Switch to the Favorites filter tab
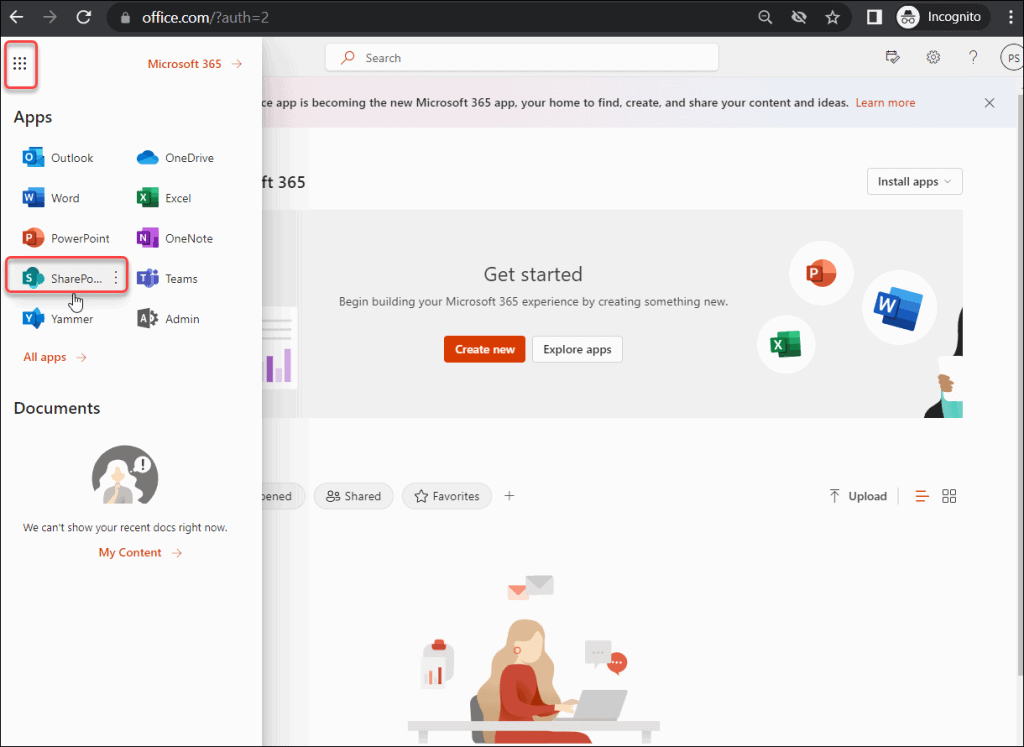 pos(447,496)
